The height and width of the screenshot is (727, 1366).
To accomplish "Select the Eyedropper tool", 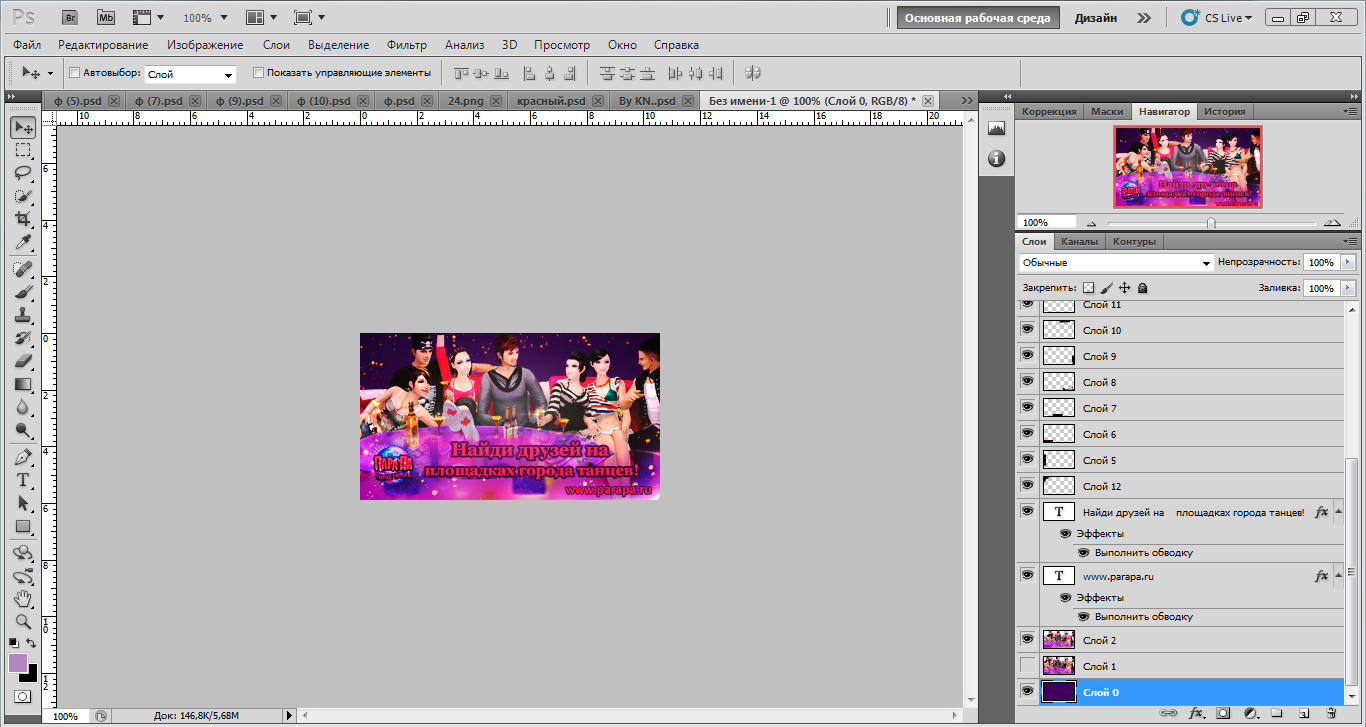I will click(23, 242).
